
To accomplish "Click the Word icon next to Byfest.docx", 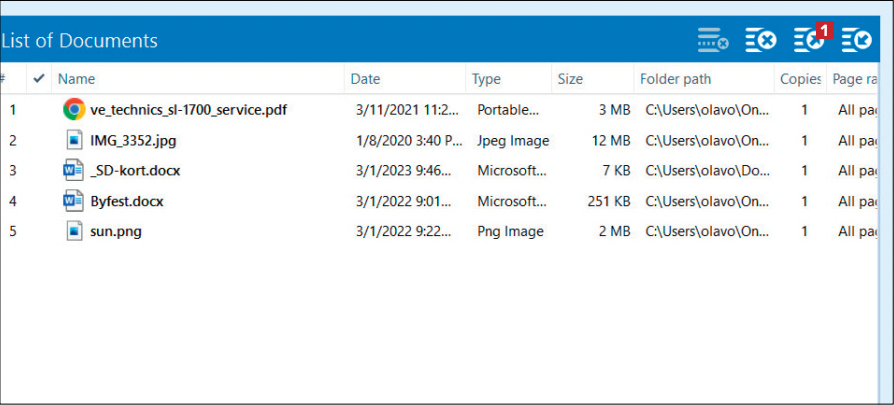I will (73, 201).
